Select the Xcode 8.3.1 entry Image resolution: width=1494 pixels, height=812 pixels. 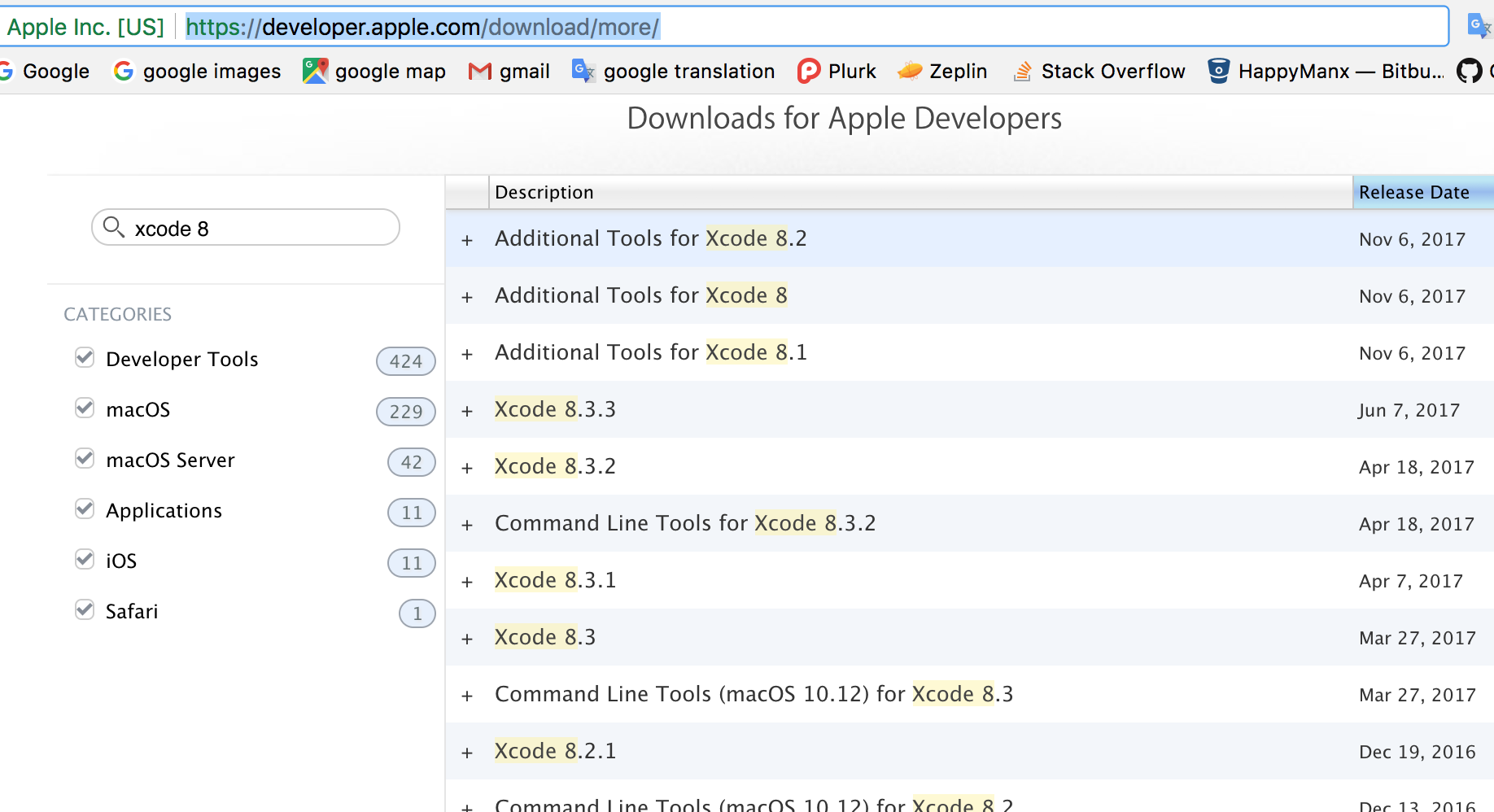click(x=555, y=580)
